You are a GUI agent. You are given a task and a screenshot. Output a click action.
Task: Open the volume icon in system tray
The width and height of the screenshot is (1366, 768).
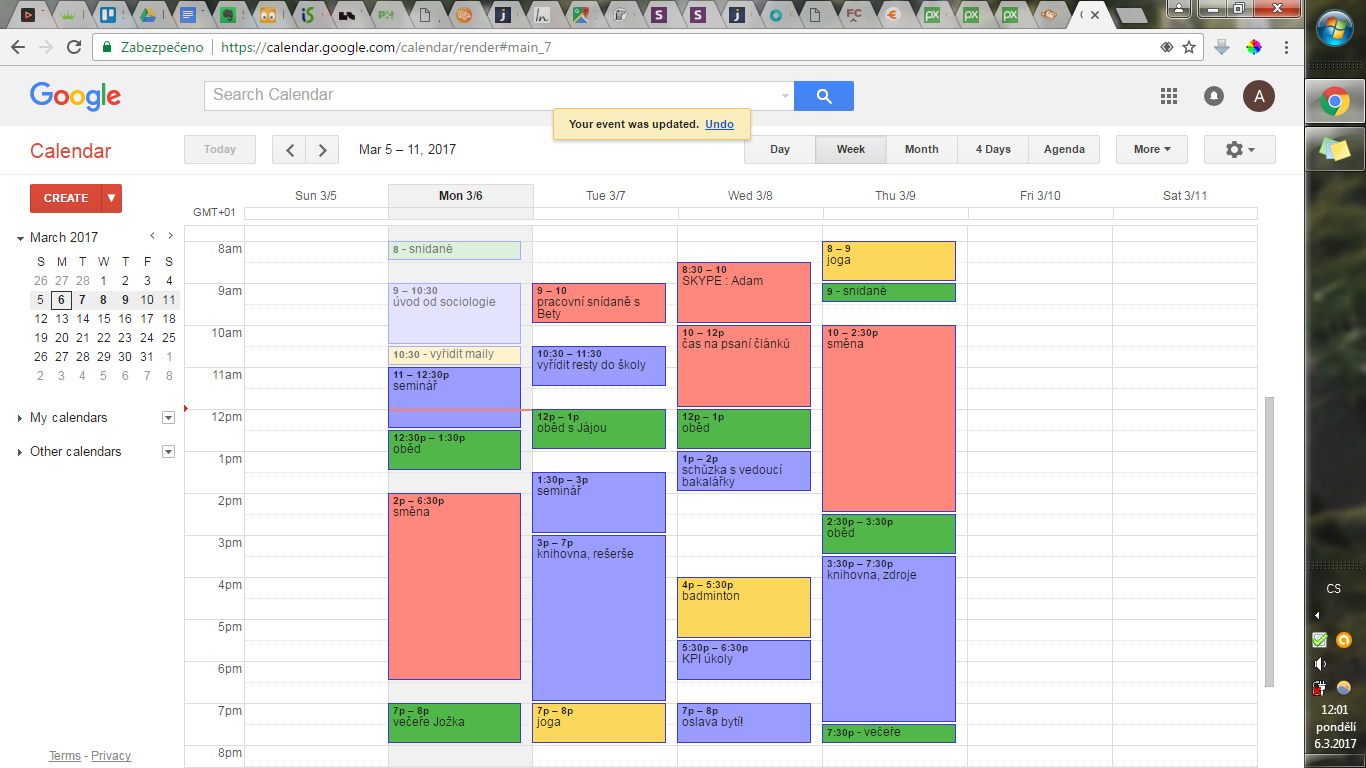pyautogui.click(x=1319, y=663)
